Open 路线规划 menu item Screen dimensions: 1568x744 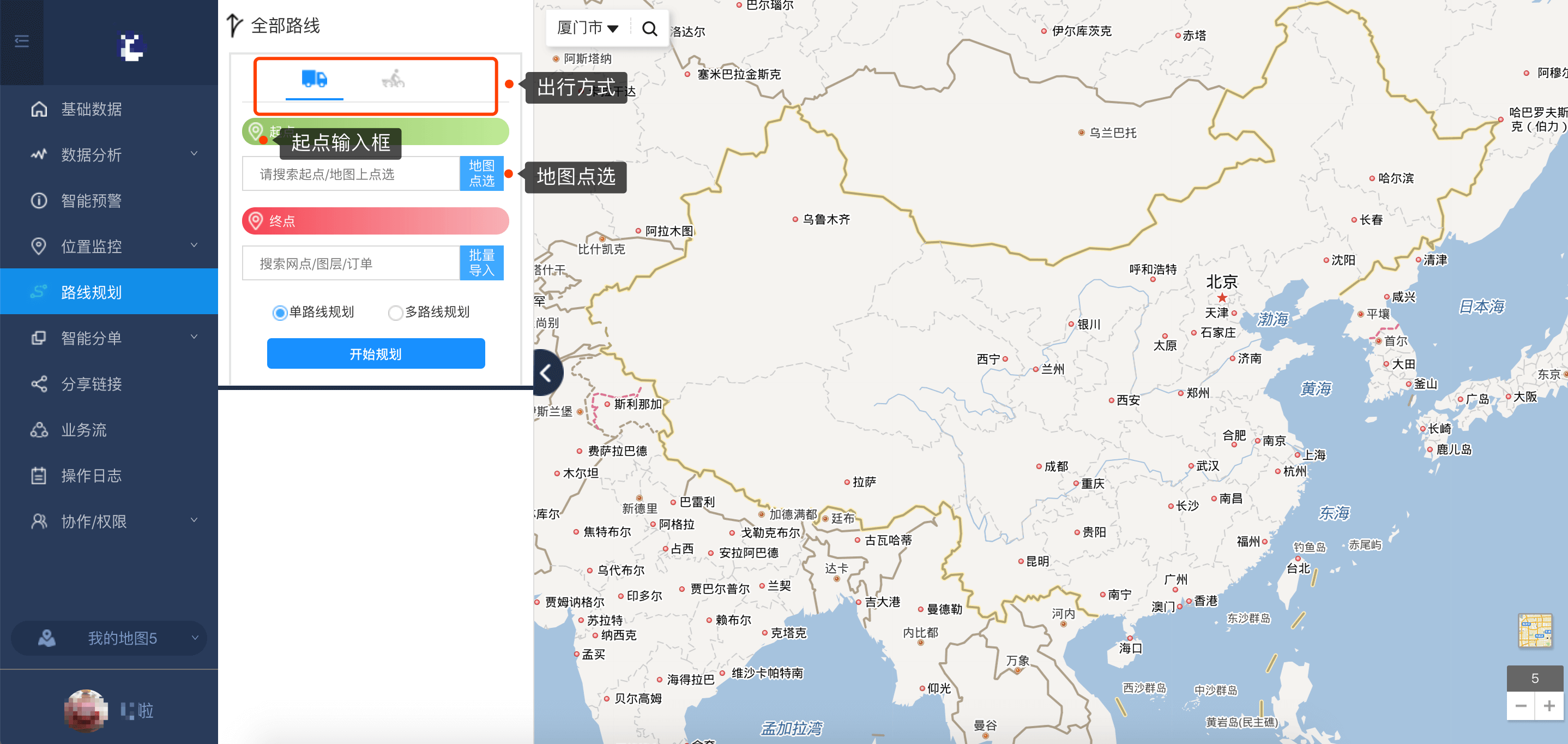coord(109,292)
